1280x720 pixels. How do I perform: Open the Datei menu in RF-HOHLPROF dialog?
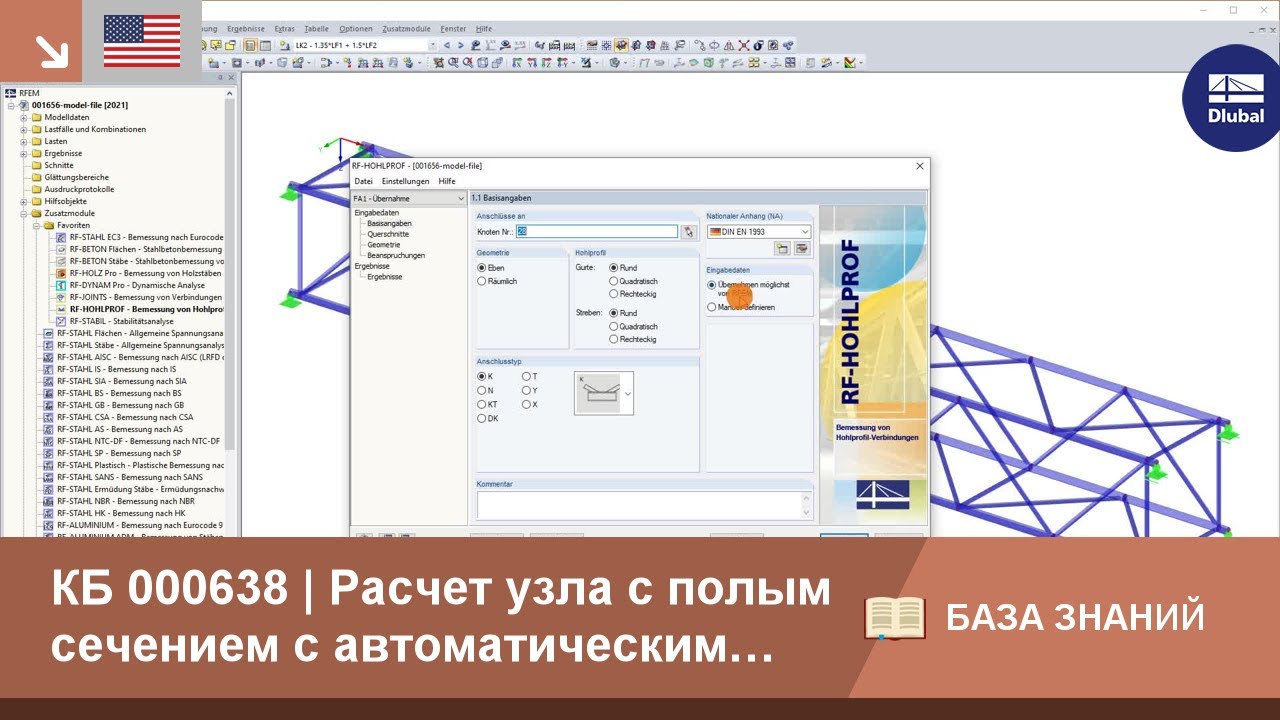363,181
